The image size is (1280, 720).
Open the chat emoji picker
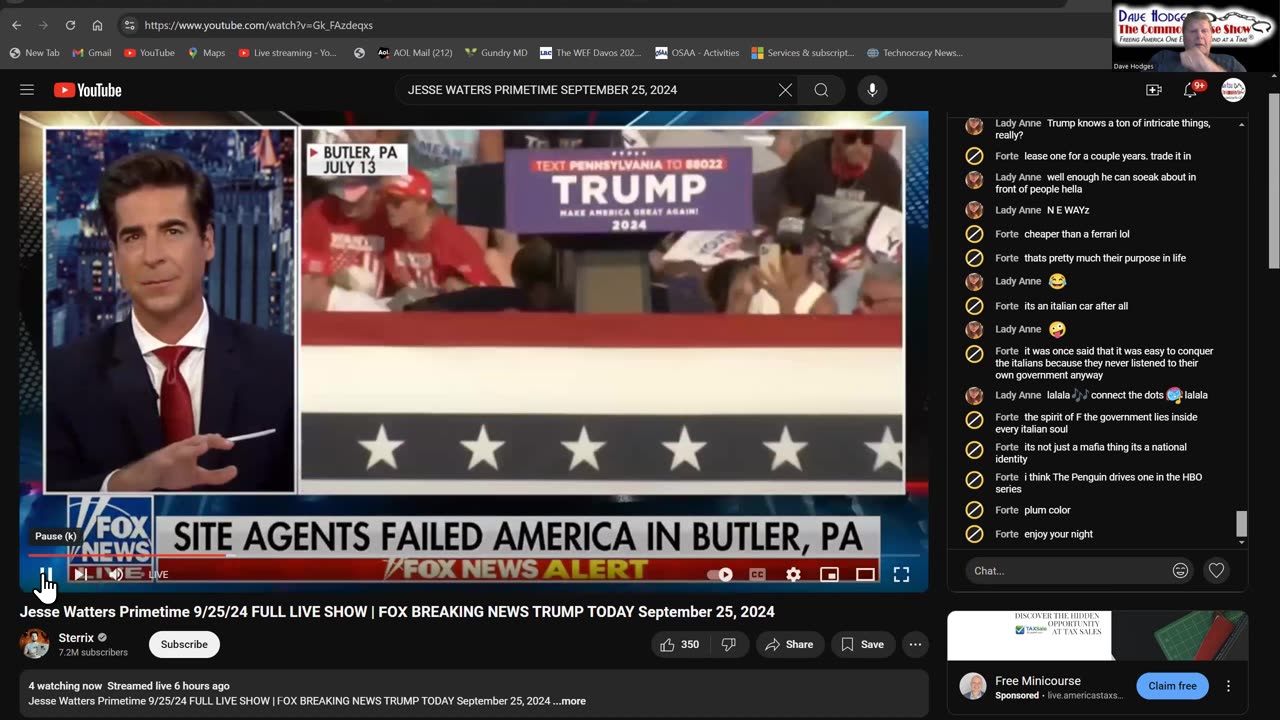click(1180, 571)
